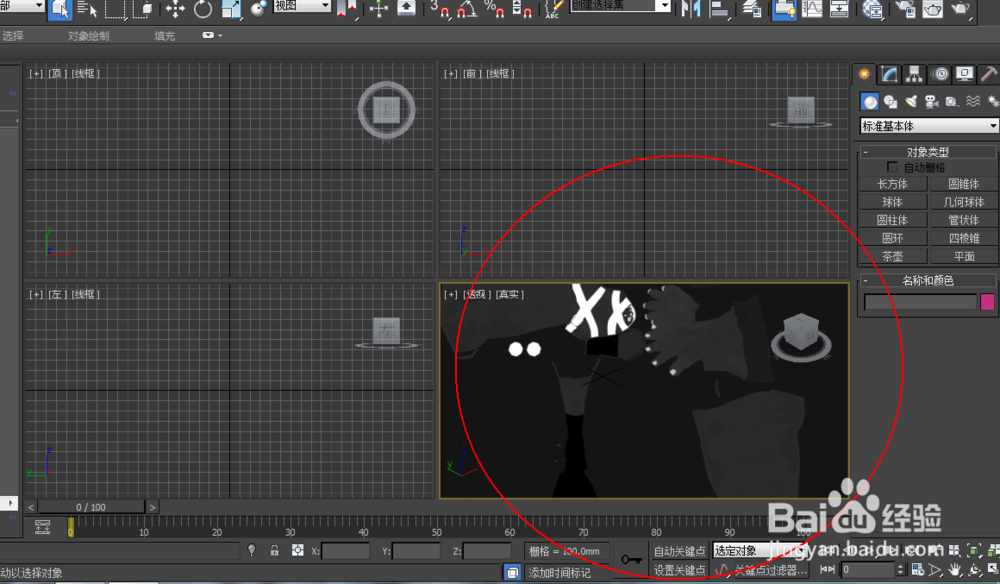This screenshot has height=584, width=1000.
Task: Click the Render Production teapot
Action: click(960, 9)
